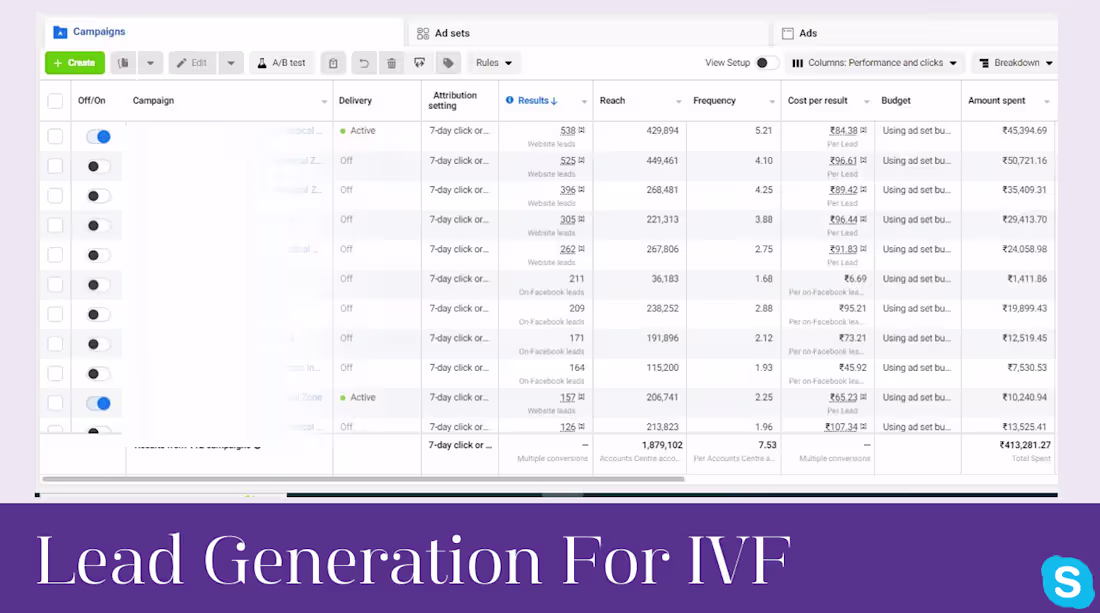Open the 538 results link

click(x=568, y=131)
